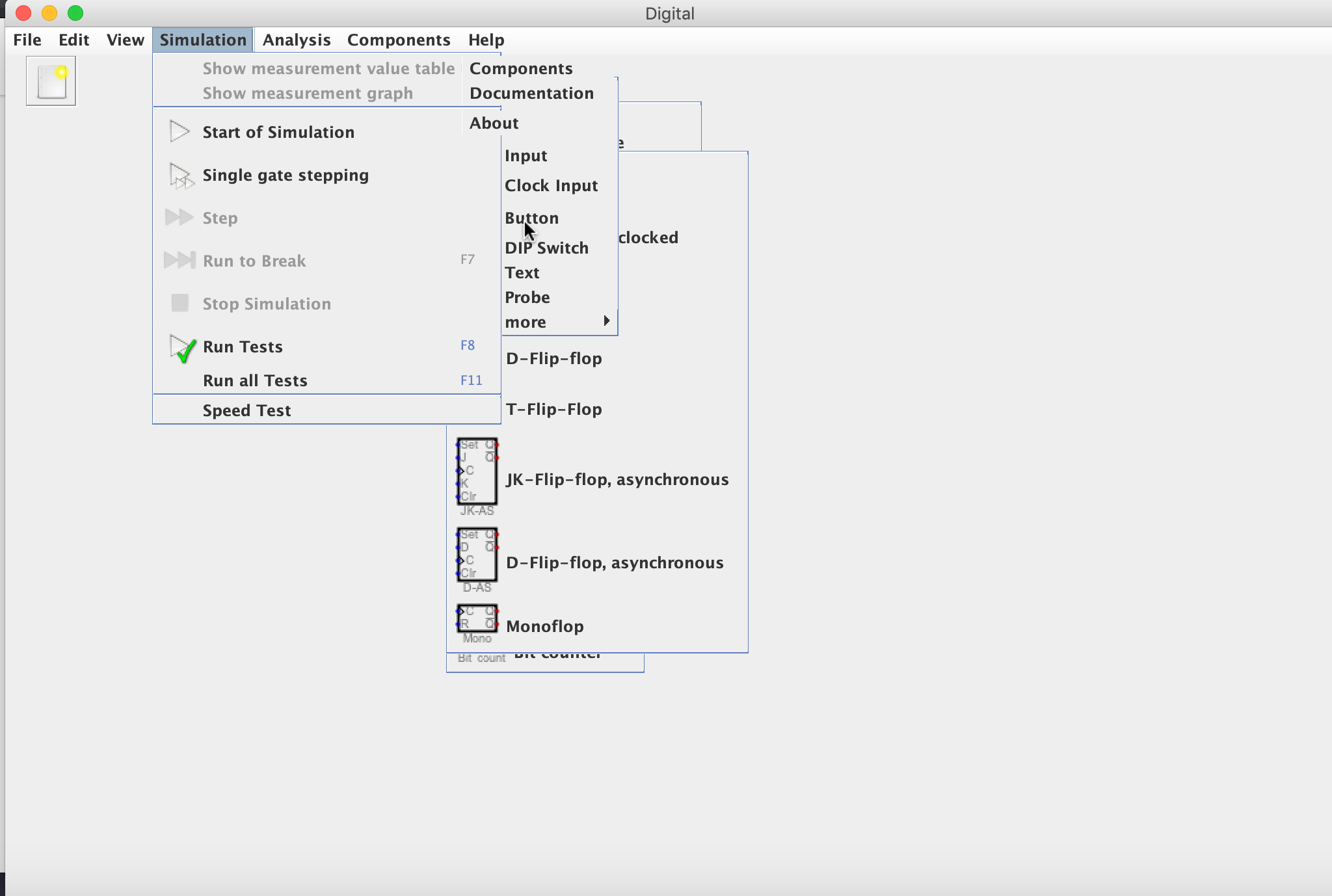This screenshot has width=1332, height=896.
Task: Click the Stop Simulation square icon
Action: tap(179, 302)
